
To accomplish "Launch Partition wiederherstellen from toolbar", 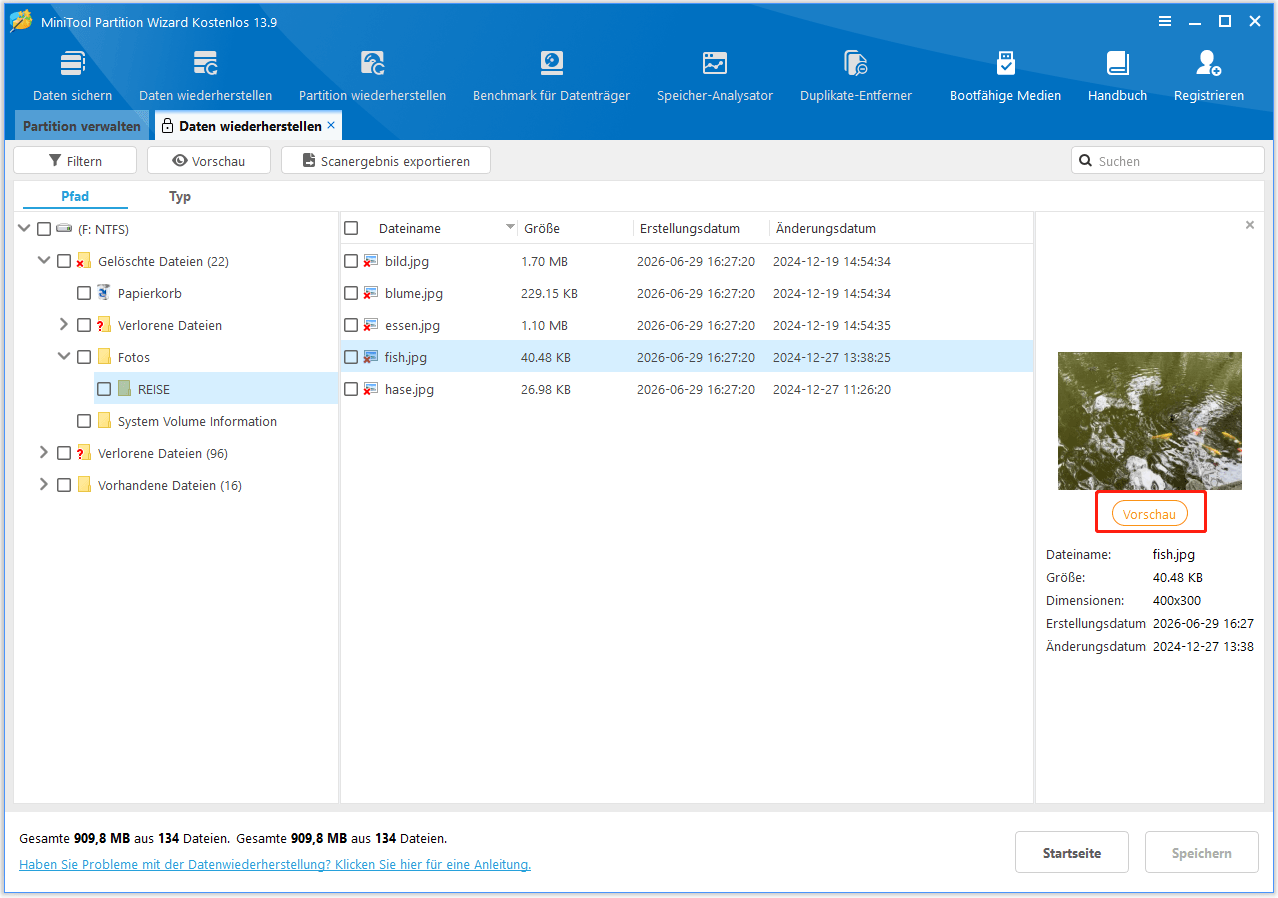I will coord(372,76).
